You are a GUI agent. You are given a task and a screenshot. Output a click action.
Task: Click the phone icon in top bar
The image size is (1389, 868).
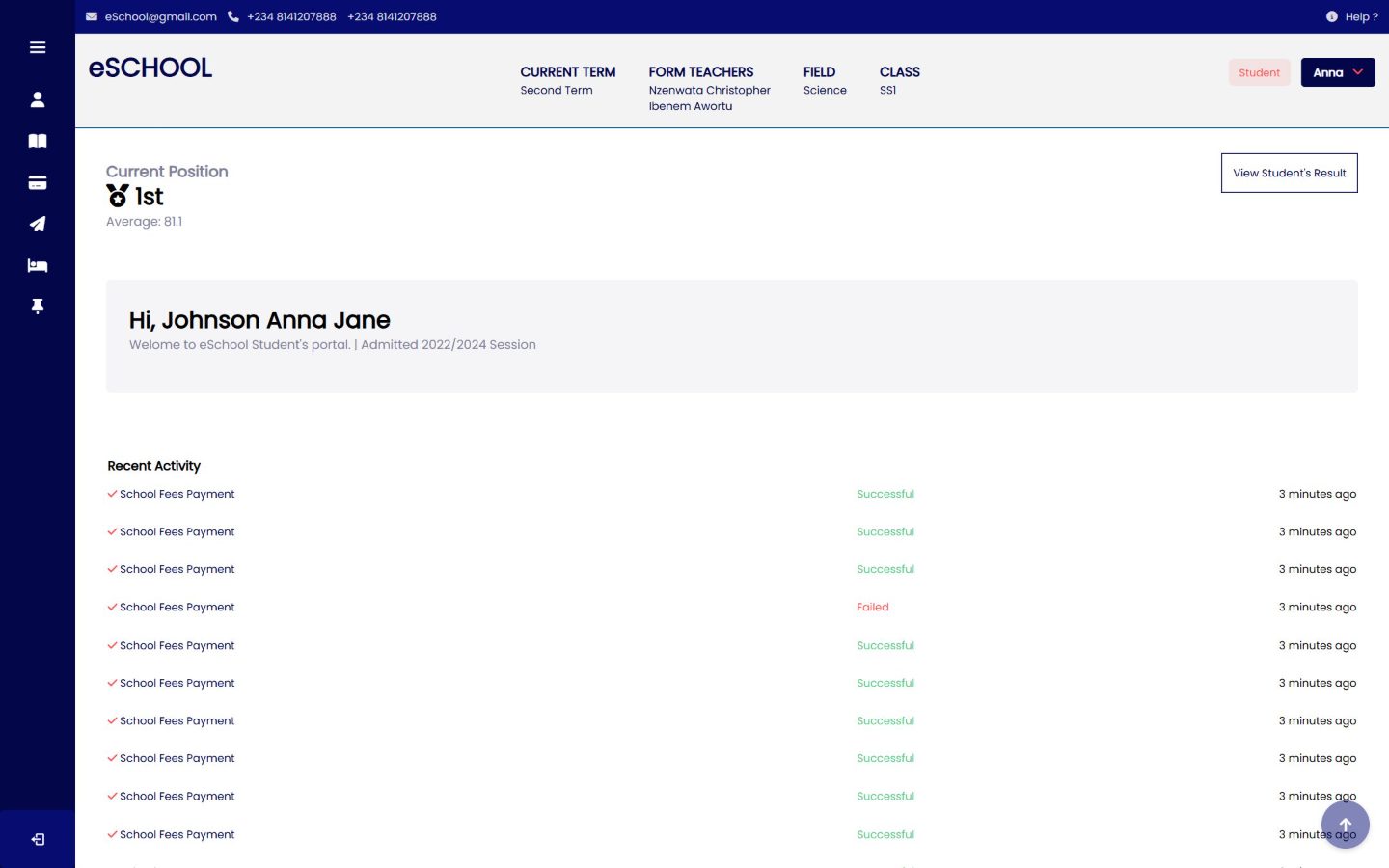[233, 16]
